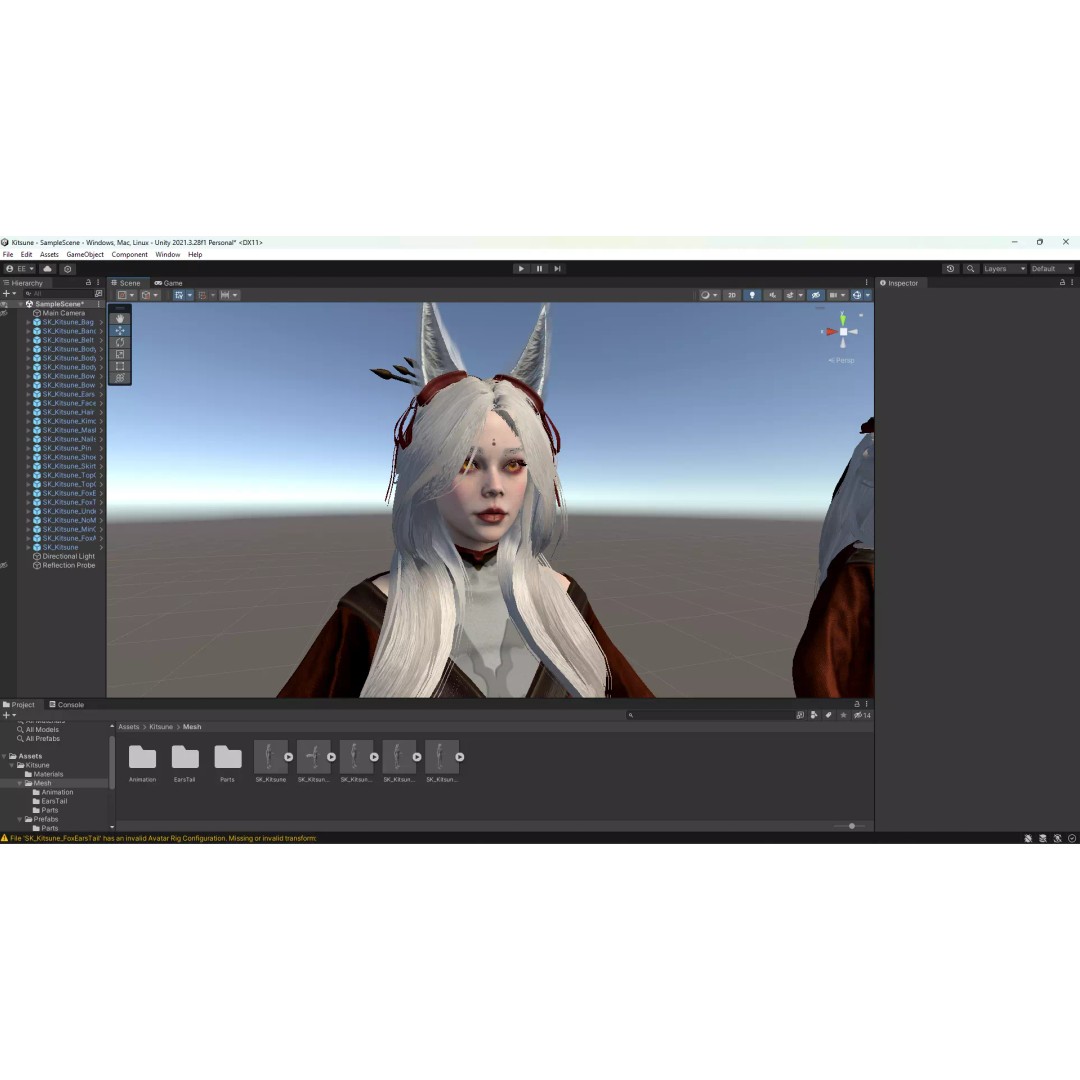Open Scene view three-dot options menu

866,282
